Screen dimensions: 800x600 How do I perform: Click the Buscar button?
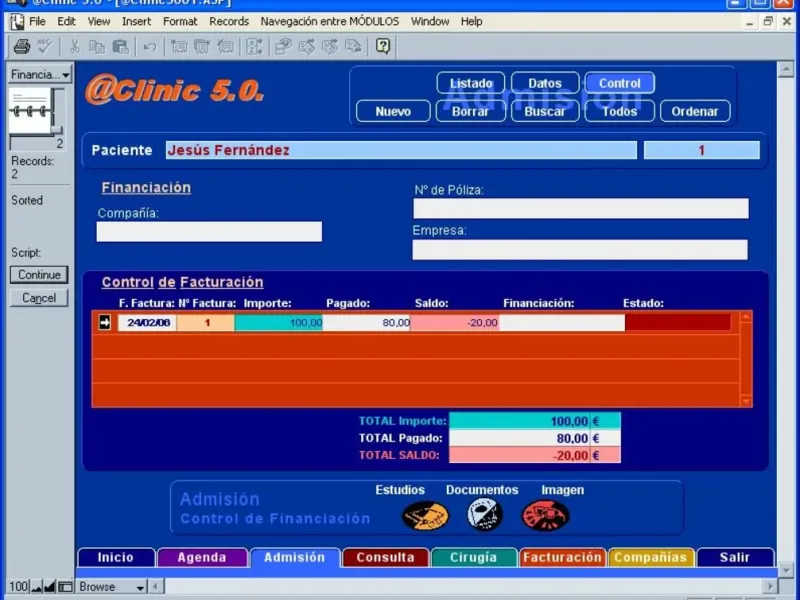click(x=545, y=111)
